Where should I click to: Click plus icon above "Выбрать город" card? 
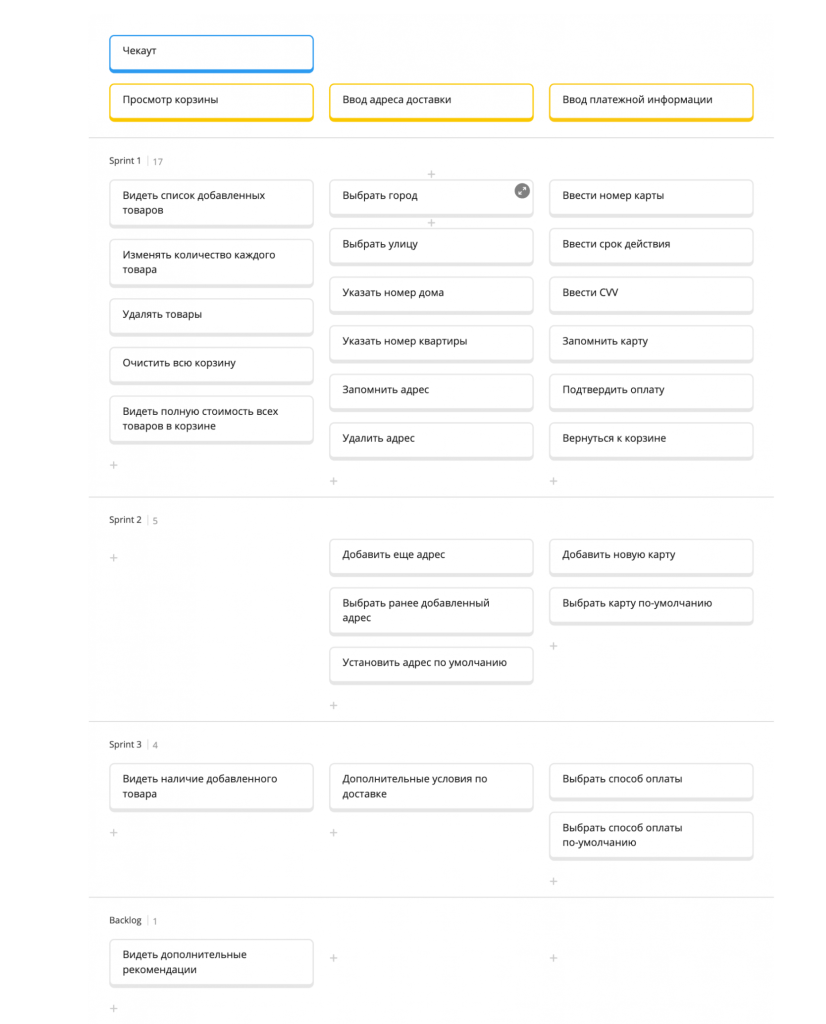[432, 174]
